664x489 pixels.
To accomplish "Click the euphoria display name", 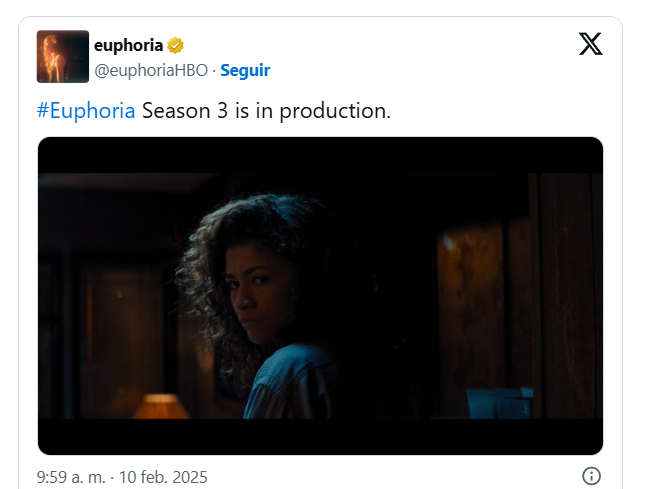I will pyautogui.click(x=128, y=46).
